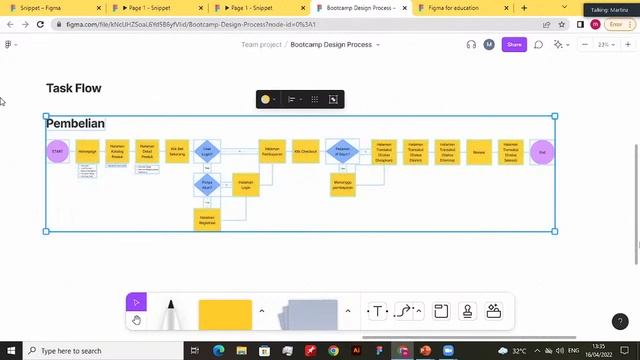This screenshot has width=640, height=360.
Task: Open the browser tab search chevron
Action: 564,7
